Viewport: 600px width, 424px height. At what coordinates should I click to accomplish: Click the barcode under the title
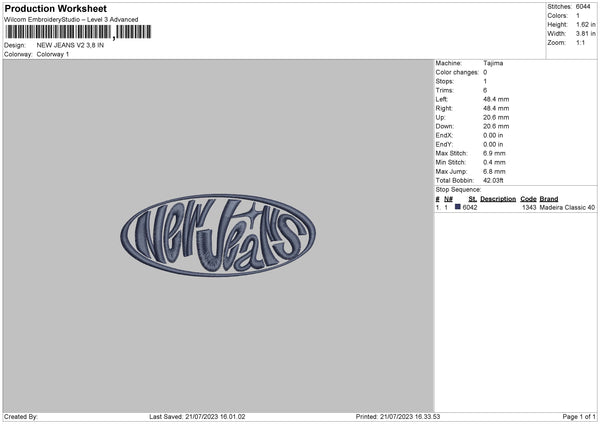click(x=78, y=32)
